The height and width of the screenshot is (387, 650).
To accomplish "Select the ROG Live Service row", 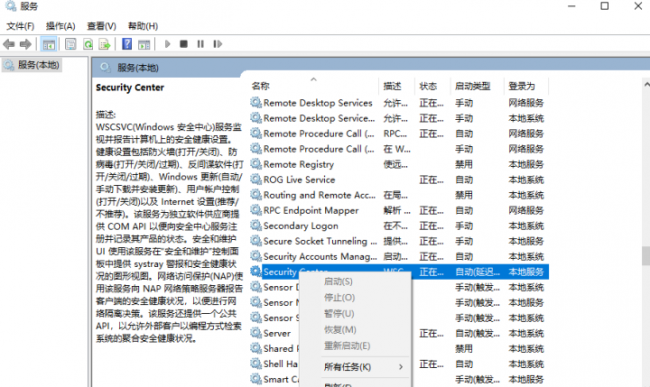I will tap(399, 179).
